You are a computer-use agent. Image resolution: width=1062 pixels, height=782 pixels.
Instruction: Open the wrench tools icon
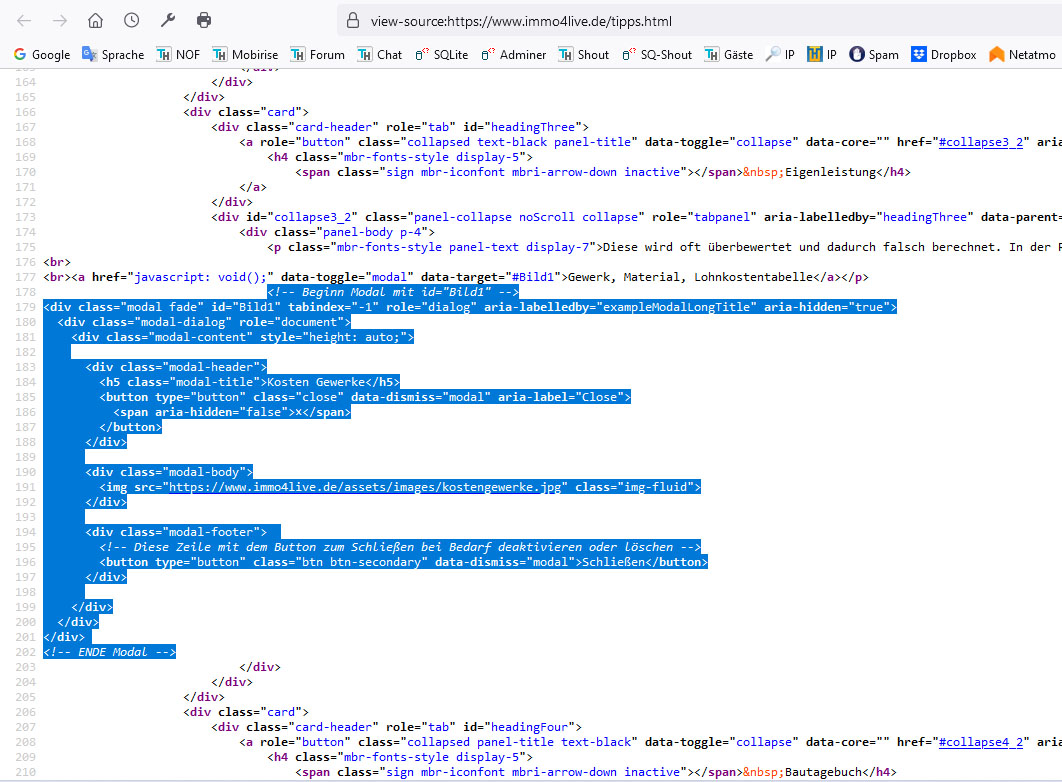[x=168, y=20]
